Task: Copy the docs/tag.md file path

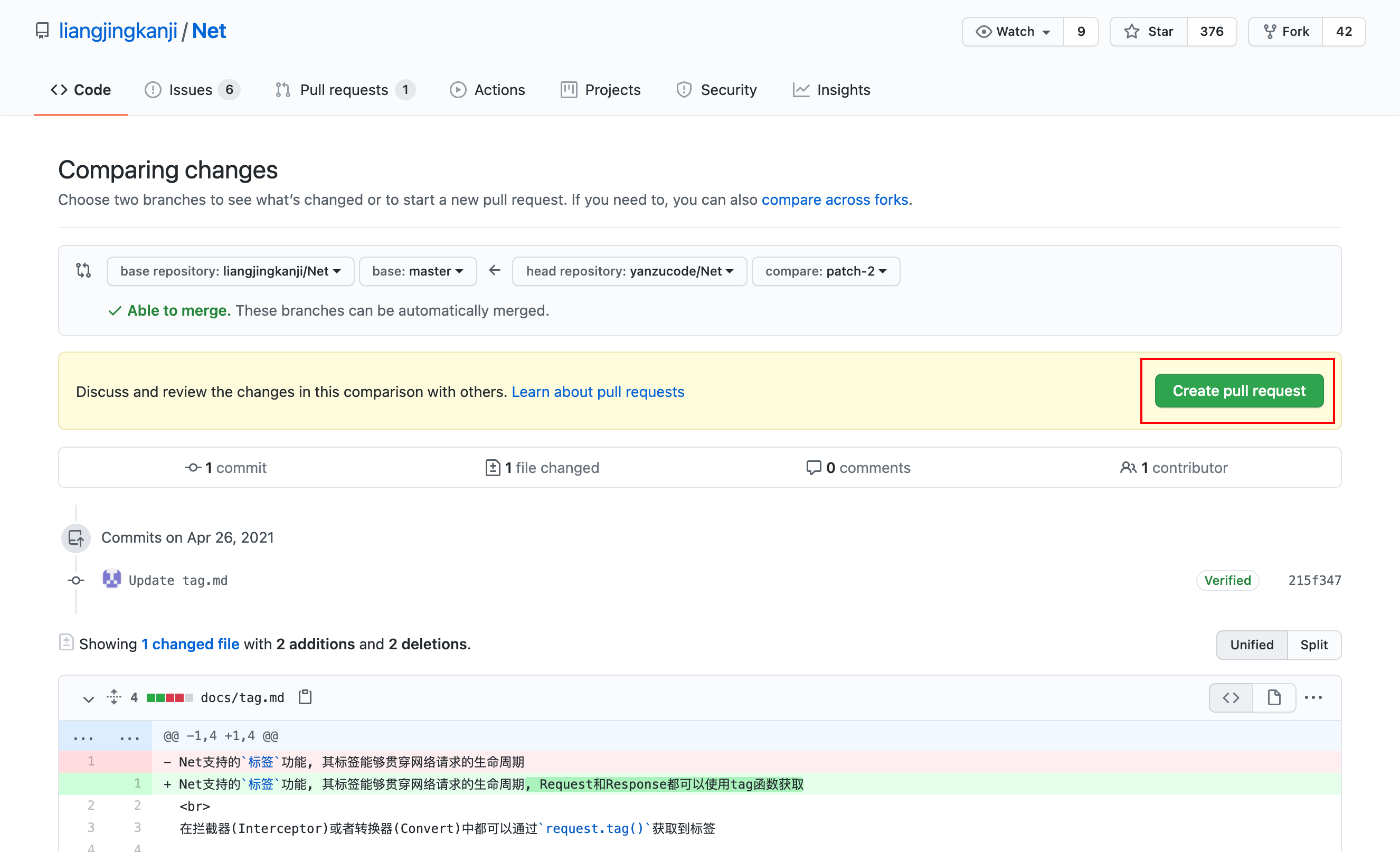Action: click(x=305, y=697)
